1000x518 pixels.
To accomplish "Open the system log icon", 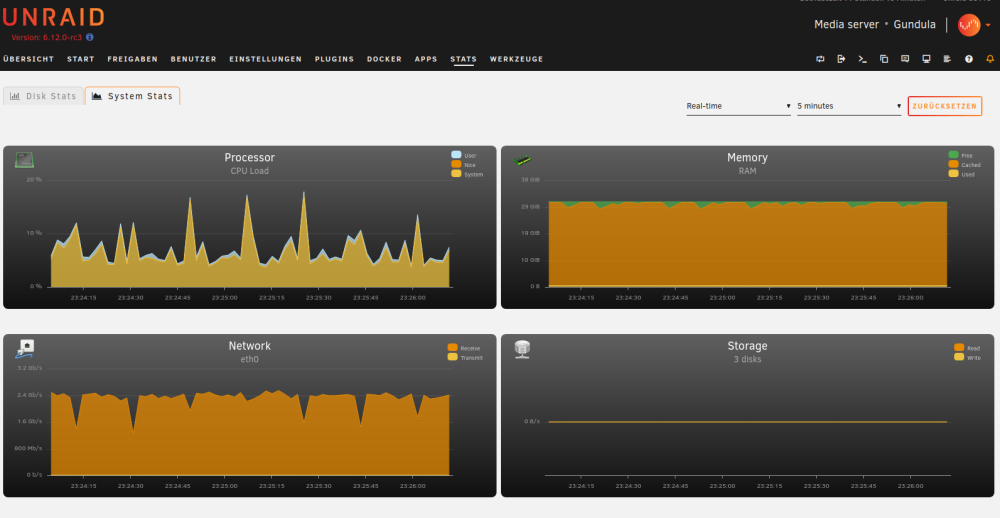I will [x=947, y=59].
